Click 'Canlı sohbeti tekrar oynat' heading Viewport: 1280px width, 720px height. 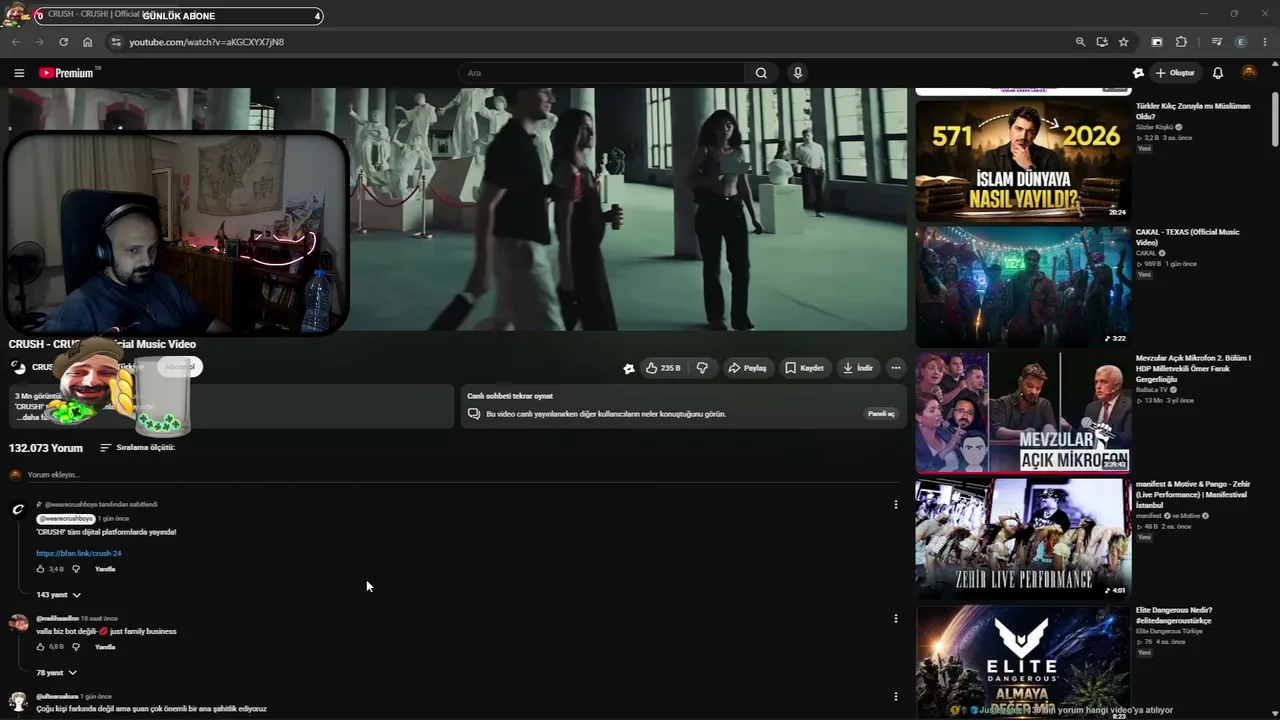(510, 396)
